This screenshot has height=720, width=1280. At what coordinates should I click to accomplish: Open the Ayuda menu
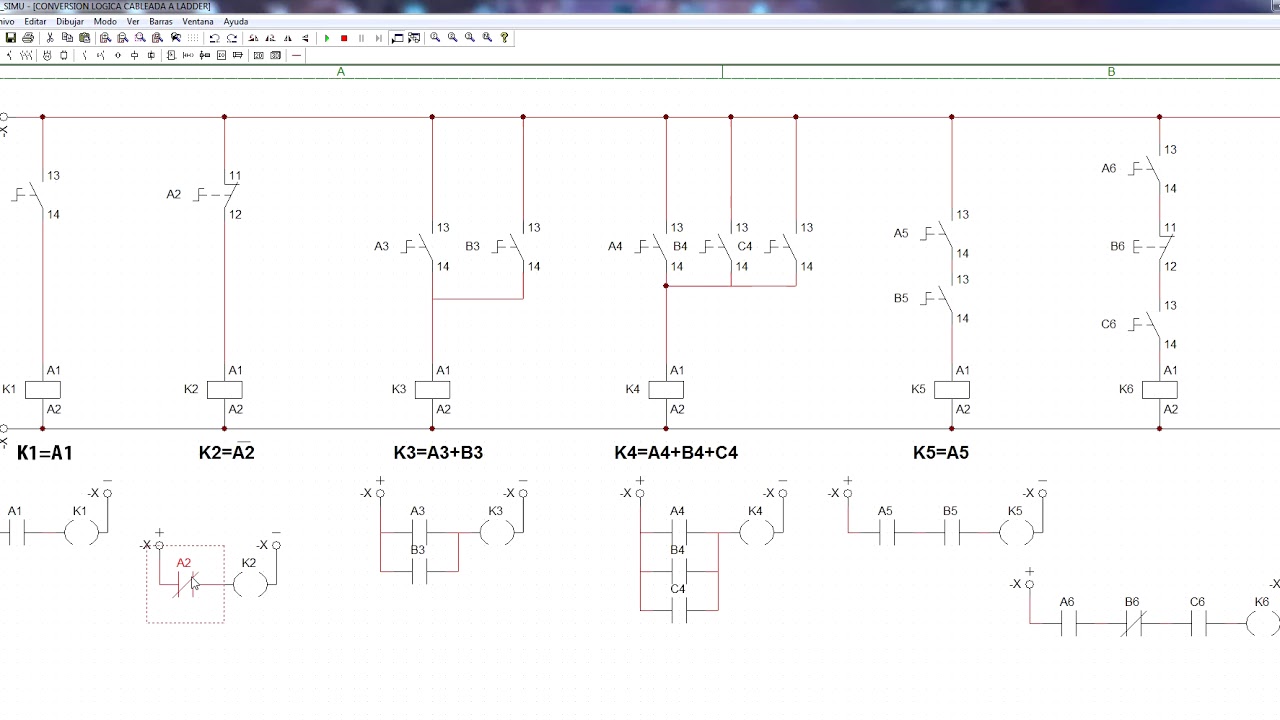point(236,21)
